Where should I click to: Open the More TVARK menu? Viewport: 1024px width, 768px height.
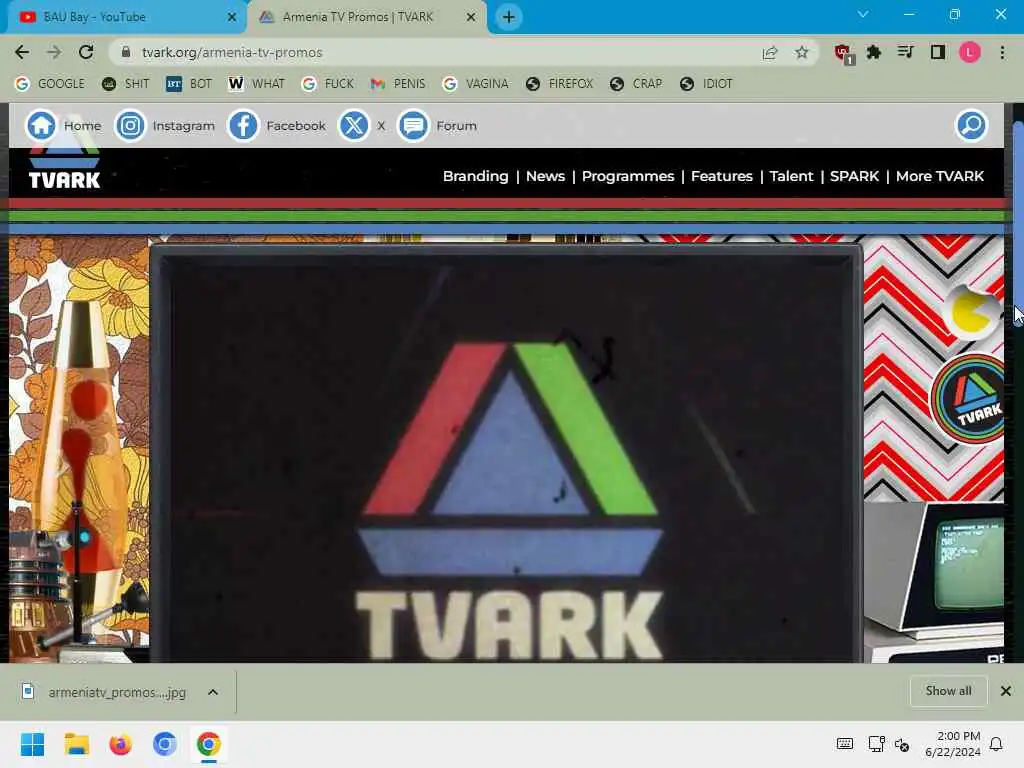click(940, 176)
